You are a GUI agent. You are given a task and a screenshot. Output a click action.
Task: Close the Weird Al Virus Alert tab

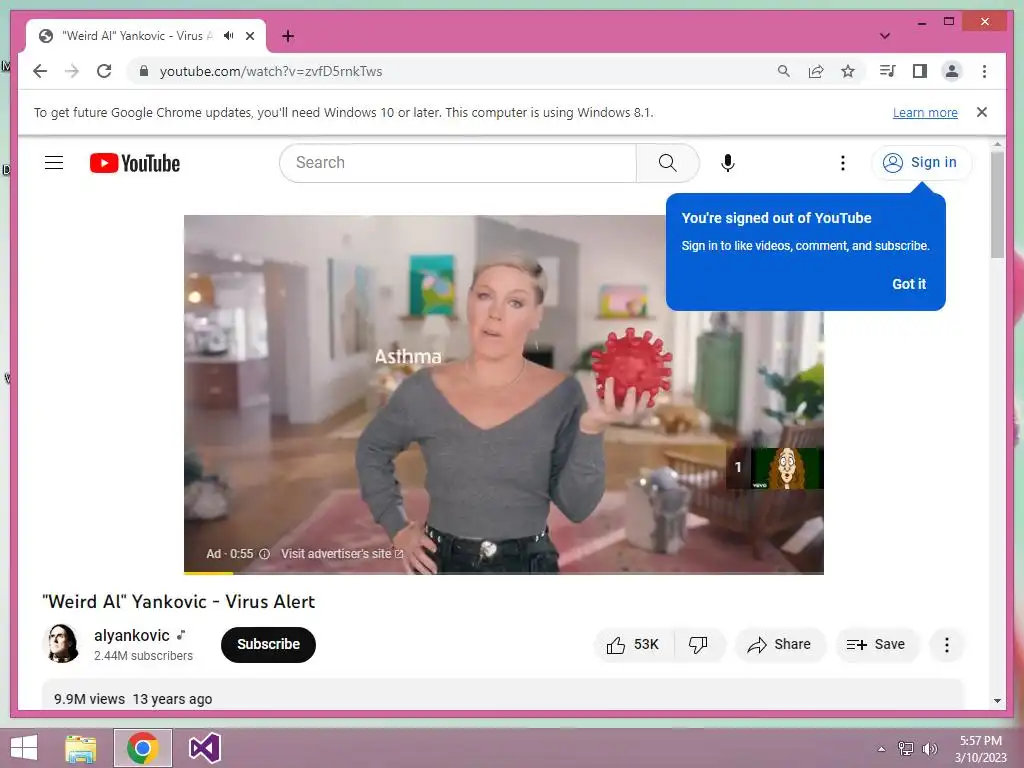pos(249,36)
